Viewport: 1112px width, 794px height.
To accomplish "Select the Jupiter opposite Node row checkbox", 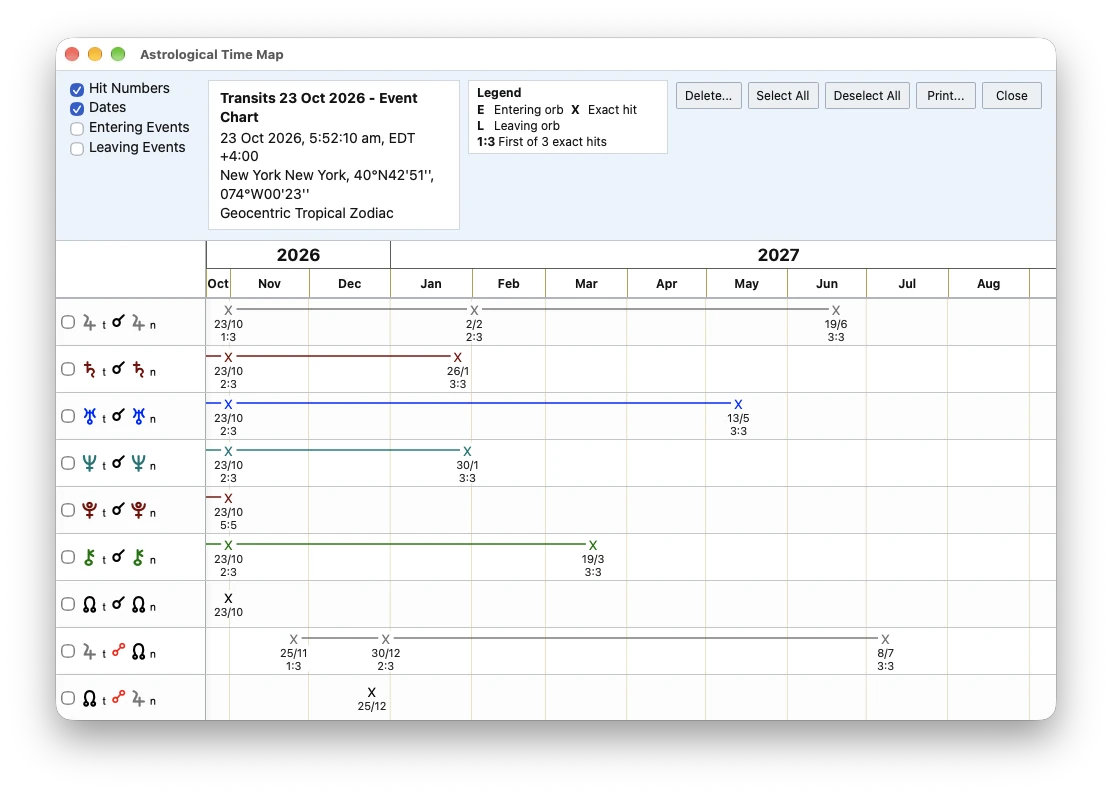I will (x=68, y=651).
